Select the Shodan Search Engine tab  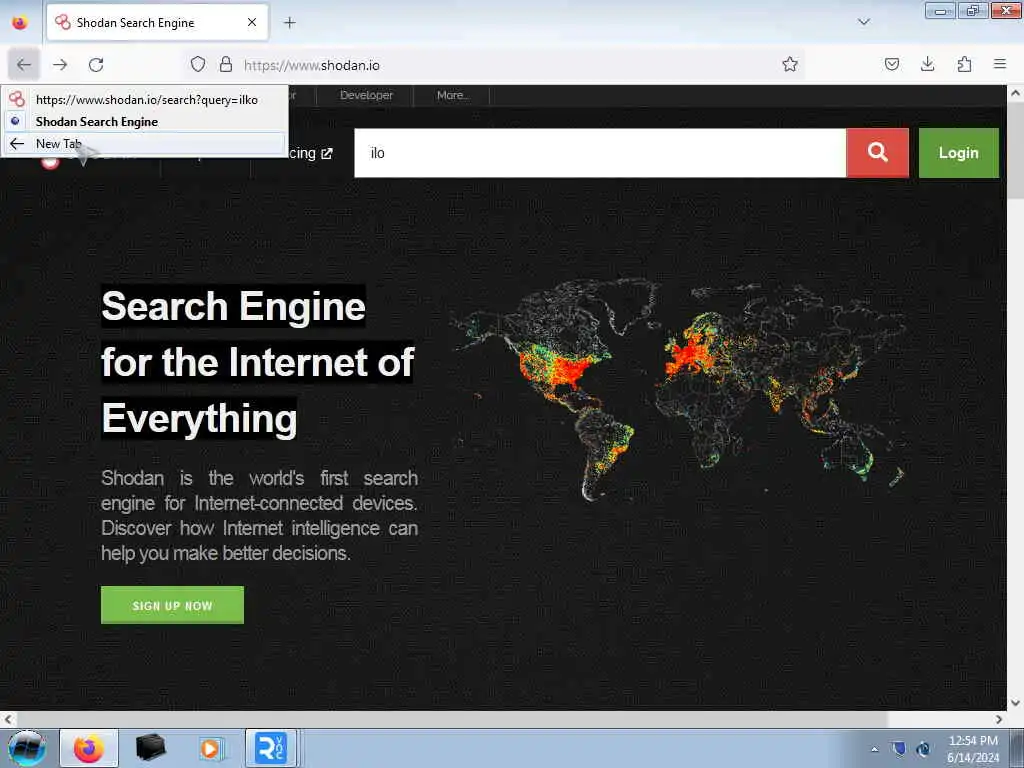click(157, 23)
